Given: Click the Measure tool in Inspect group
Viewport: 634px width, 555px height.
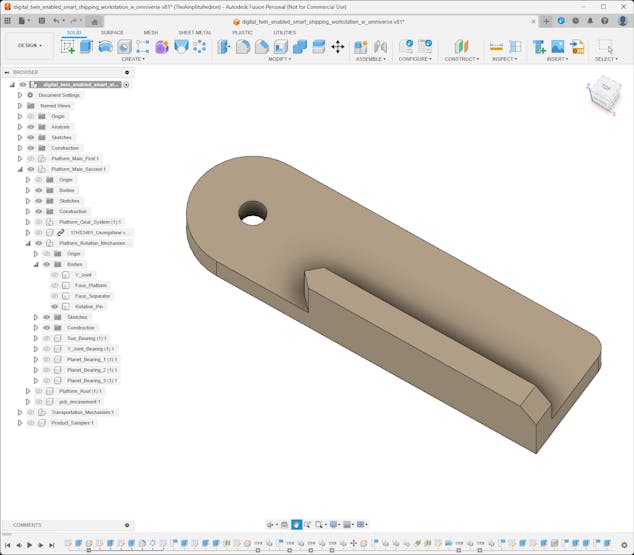Looking at the screenshot, I should (496, 46).
